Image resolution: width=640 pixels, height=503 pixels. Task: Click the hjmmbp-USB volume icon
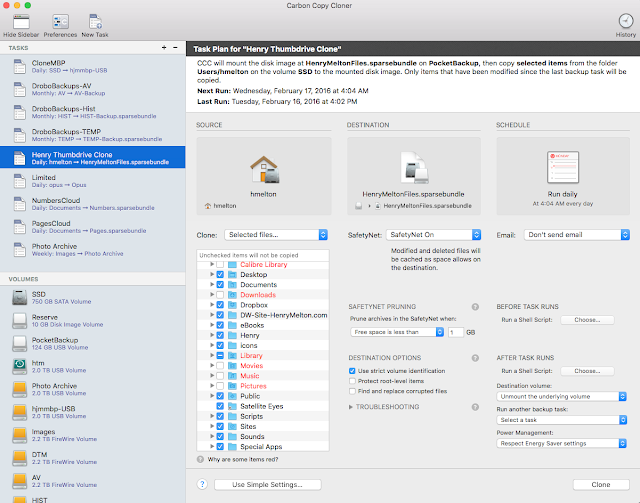click(20, 412)
